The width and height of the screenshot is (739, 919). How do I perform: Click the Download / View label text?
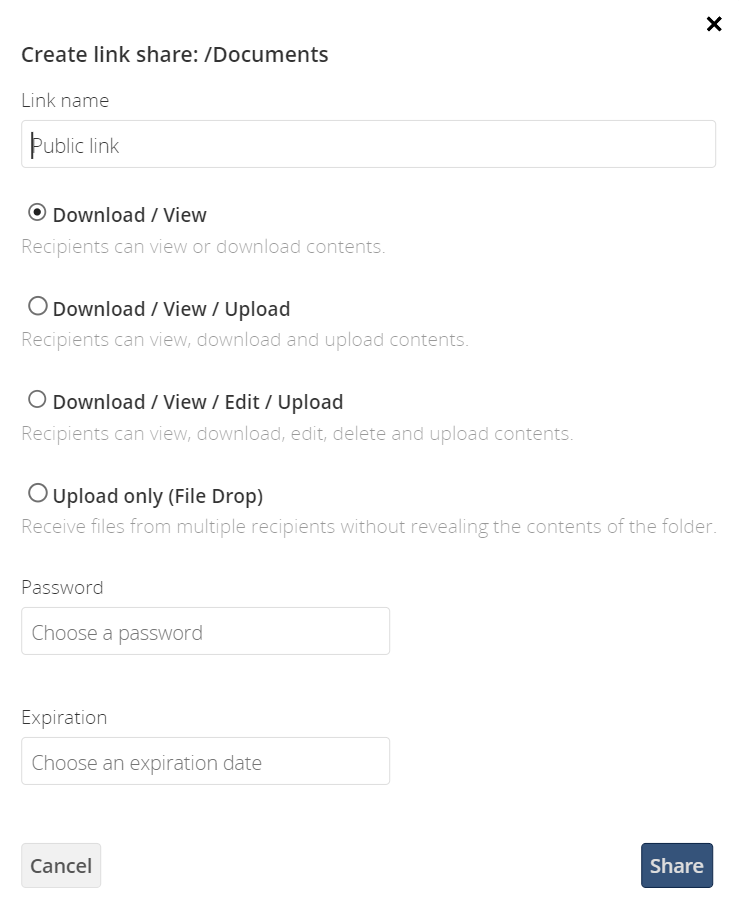click(130, 214)
